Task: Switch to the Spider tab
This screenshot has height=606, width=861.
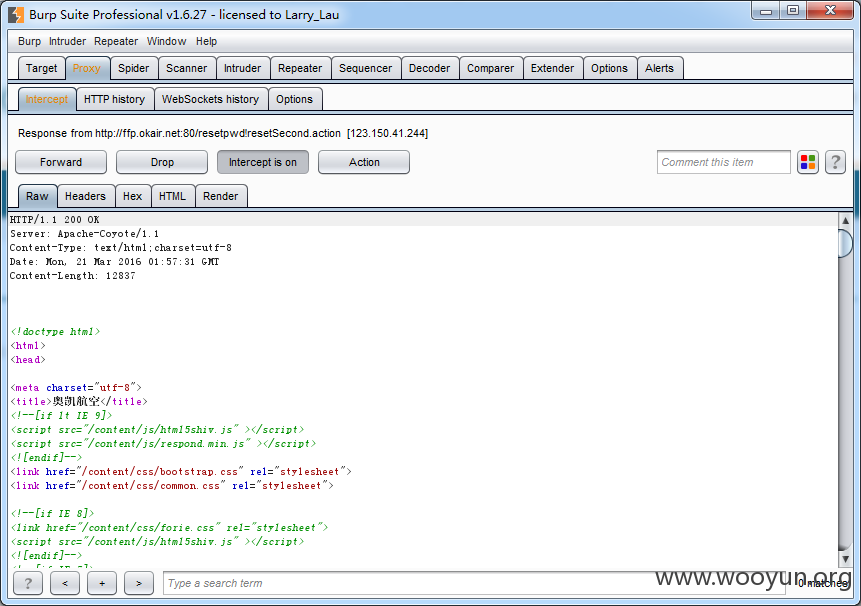Action: (133, 68)
